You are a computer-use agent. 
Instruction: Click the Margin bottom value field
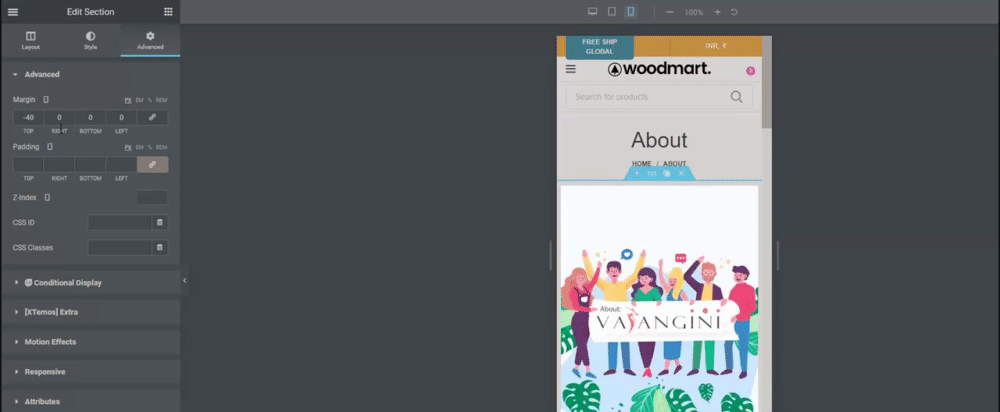click(91, 117)
